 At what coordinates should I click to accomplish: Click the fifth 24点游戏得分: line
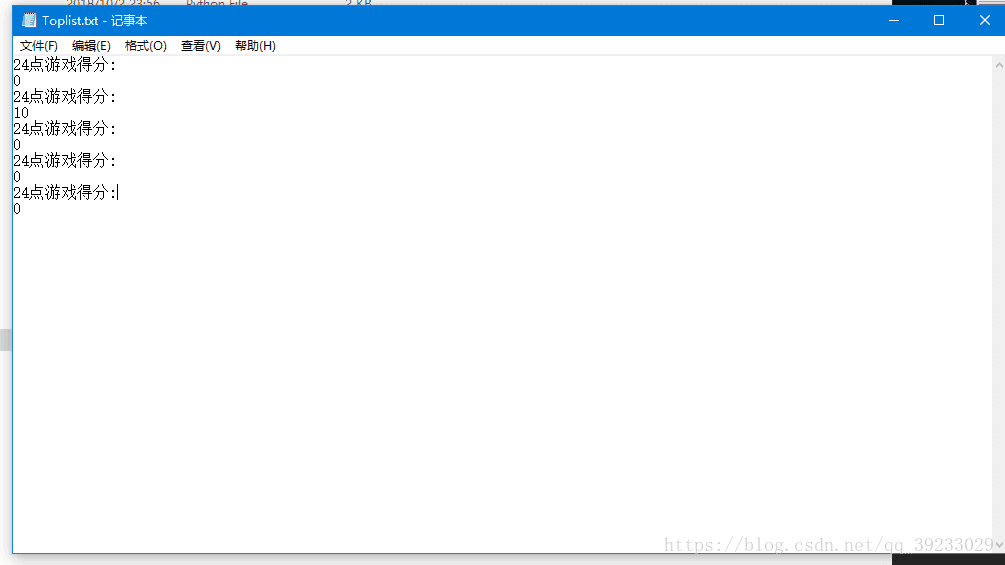tap(64, 193)
